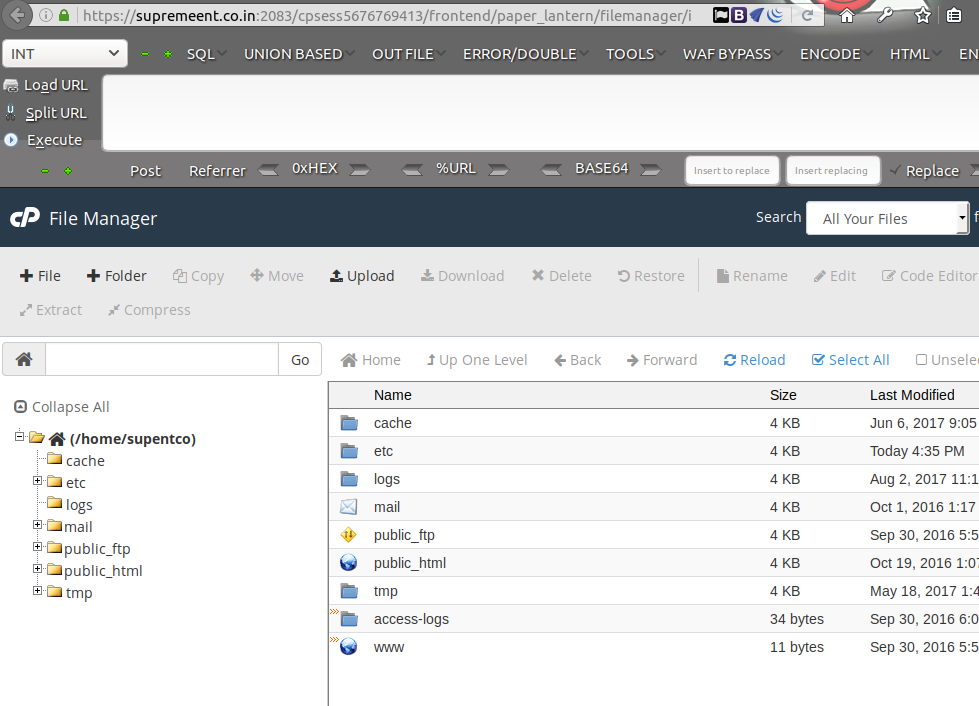Click the browser home icon
Screen dimensions: 979x706
(847, 16)
